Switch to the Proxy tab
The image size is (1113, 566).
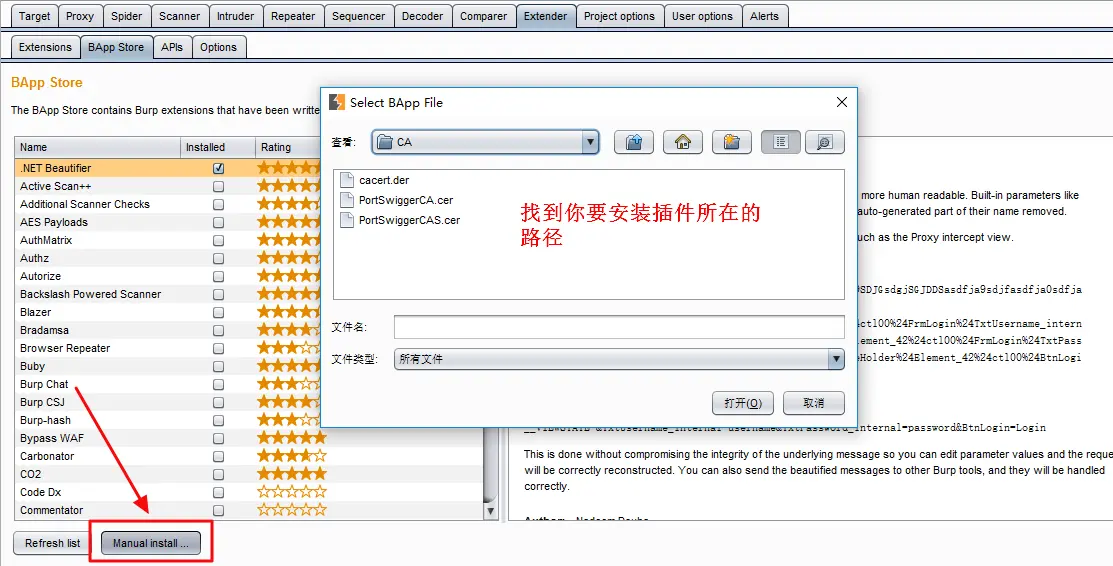click(80, 16)
